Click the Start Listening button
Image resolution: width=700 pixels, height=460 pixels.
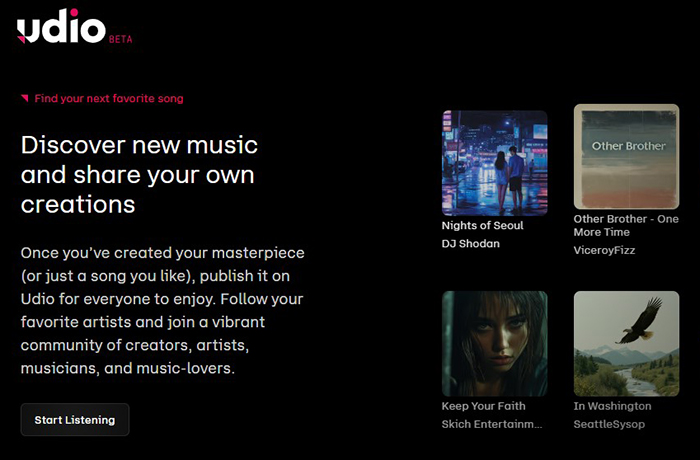click(x=75, y=420)
